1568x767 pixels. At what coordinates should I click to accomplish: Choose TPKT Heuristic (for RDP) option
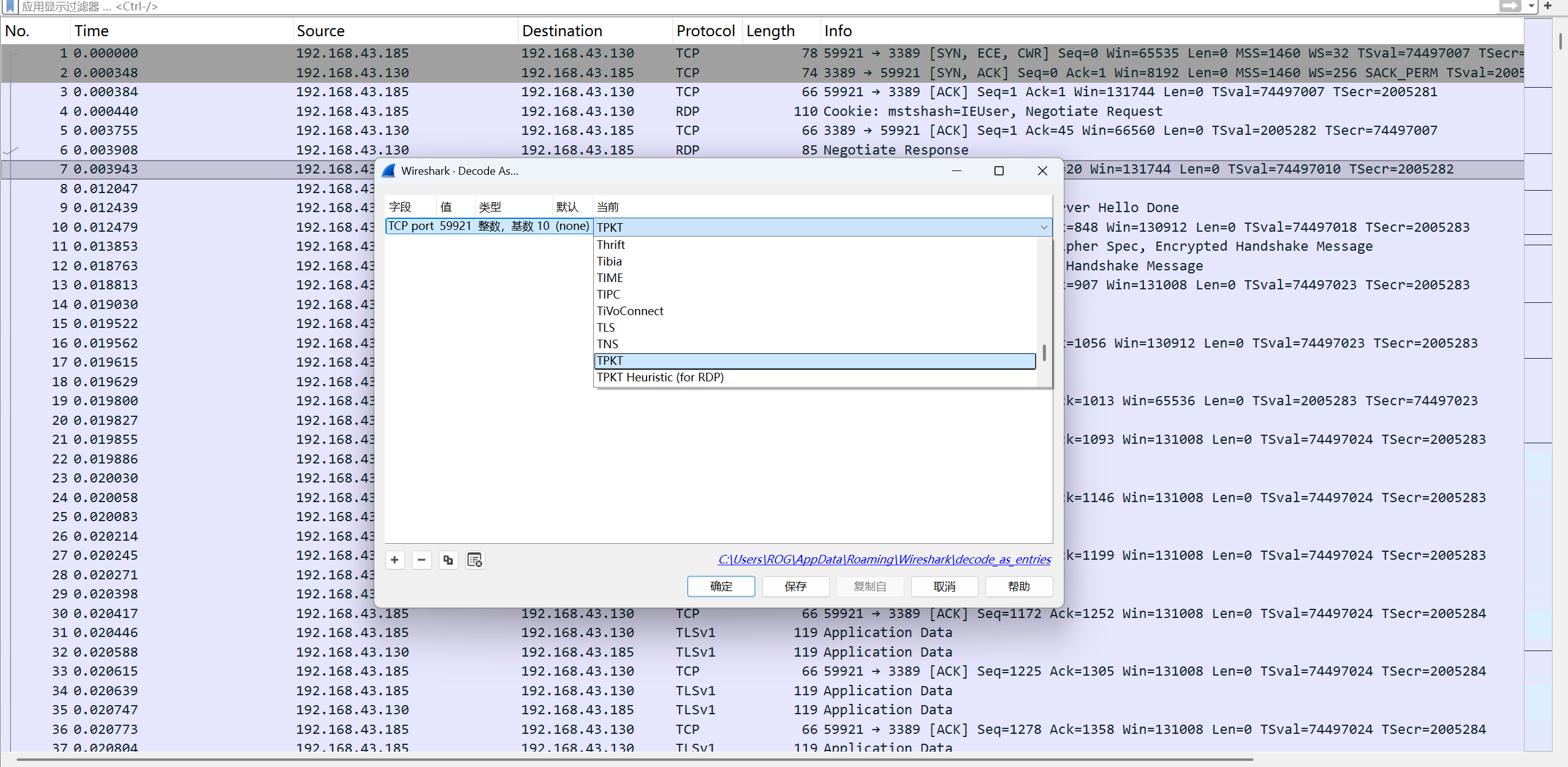pos(660,377)
